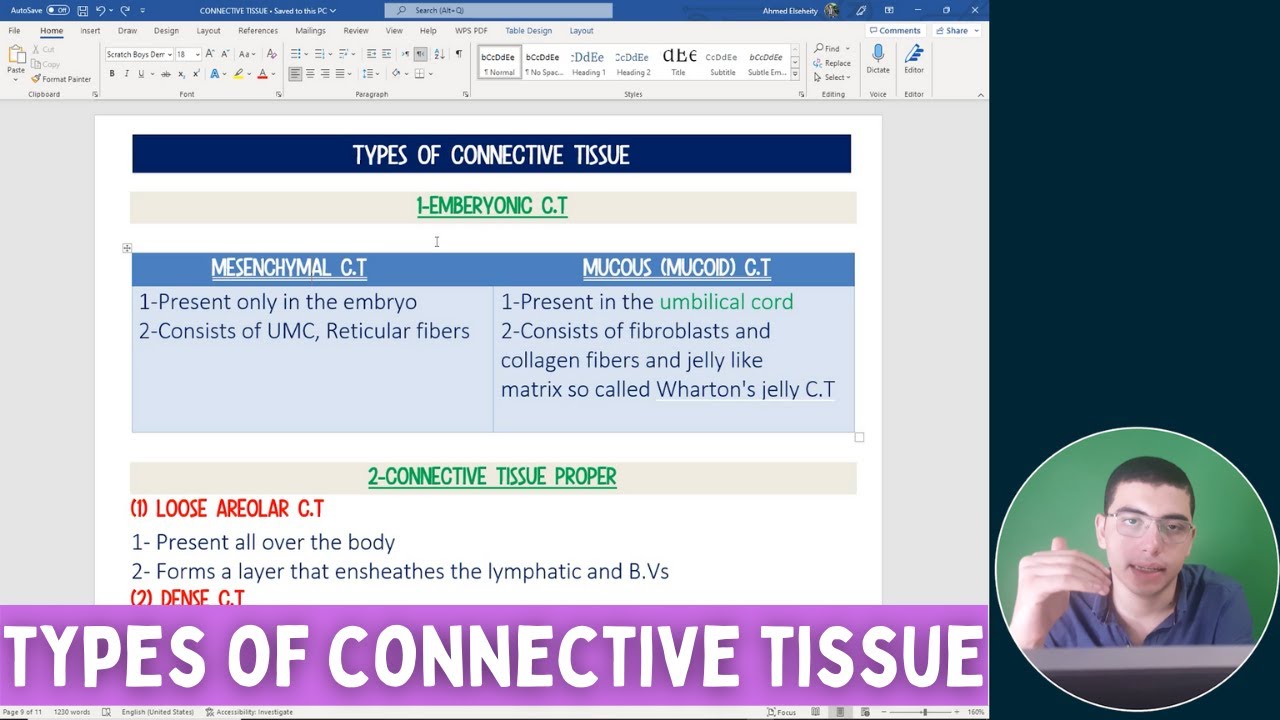The image size is (1280, 720).
Task: Click the Undo arrow icon
Action: pyautogui.click(x=100, y=10)
